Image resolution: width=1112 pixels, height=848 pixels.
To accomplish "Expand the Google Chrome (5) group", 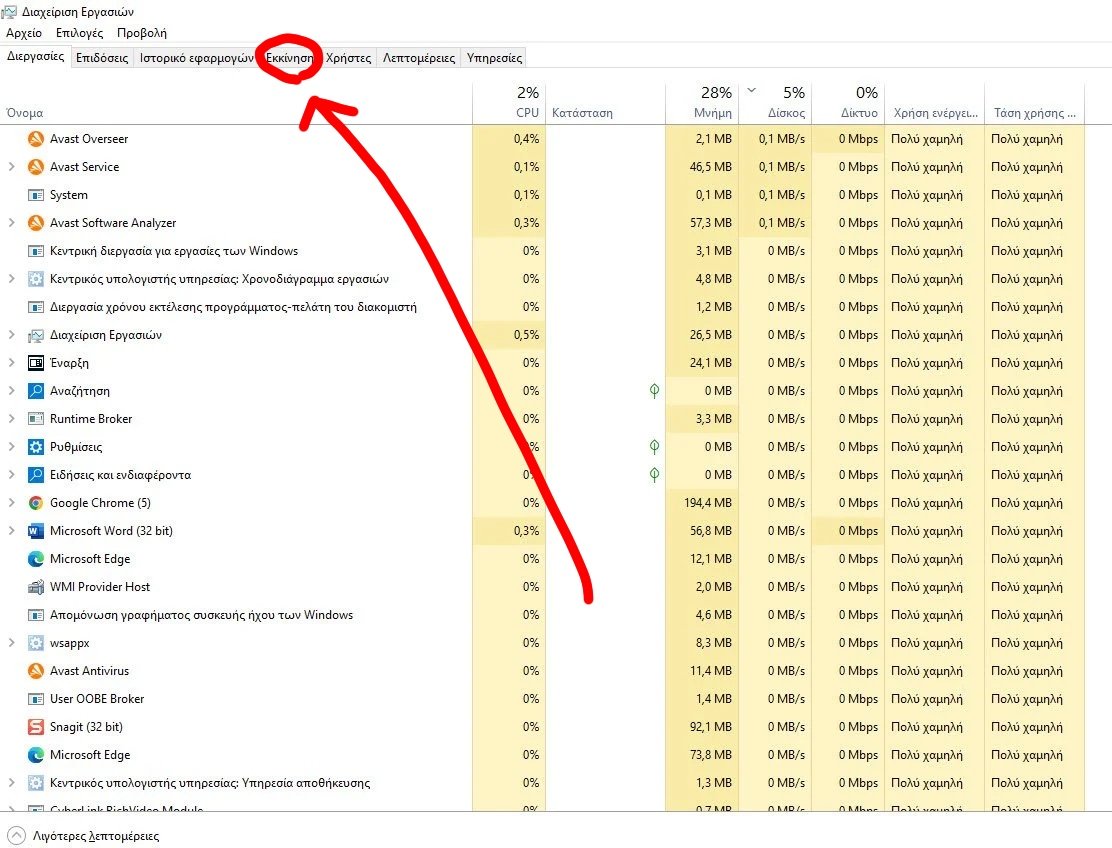I will point(11,503).
